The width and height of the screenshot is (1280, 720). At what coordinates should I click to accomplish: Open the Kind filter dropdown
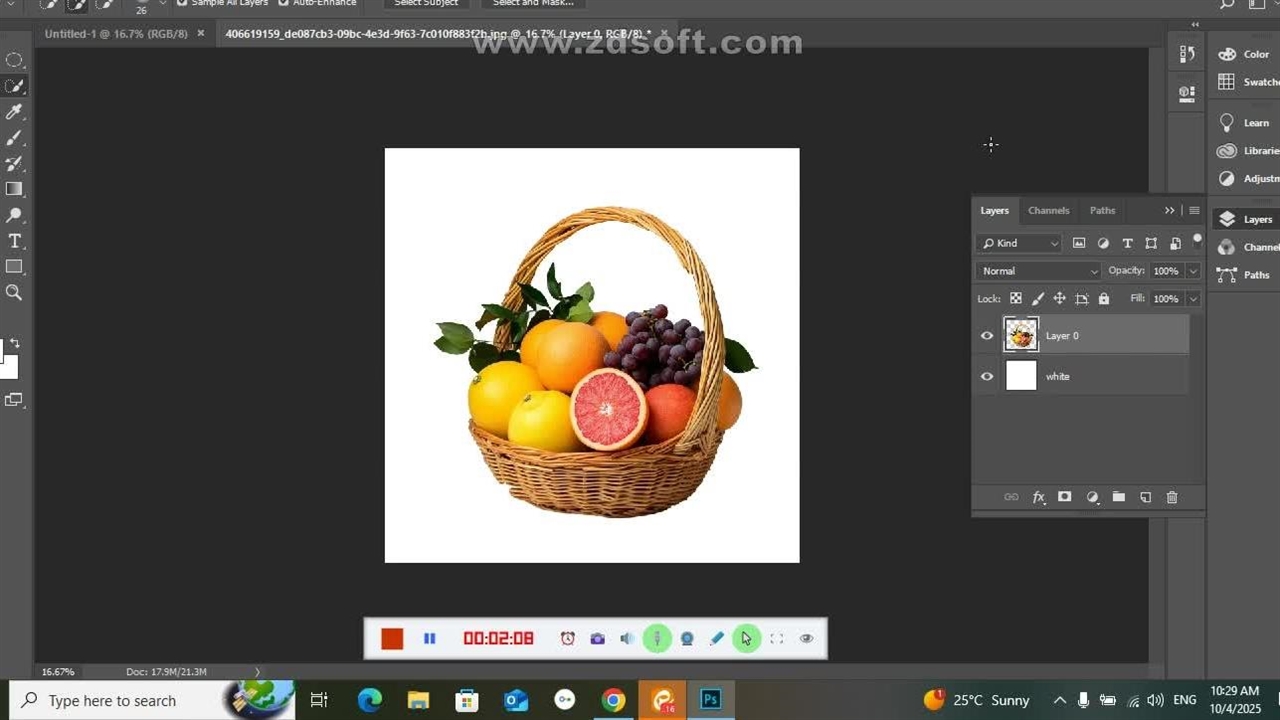[1018, 243]
